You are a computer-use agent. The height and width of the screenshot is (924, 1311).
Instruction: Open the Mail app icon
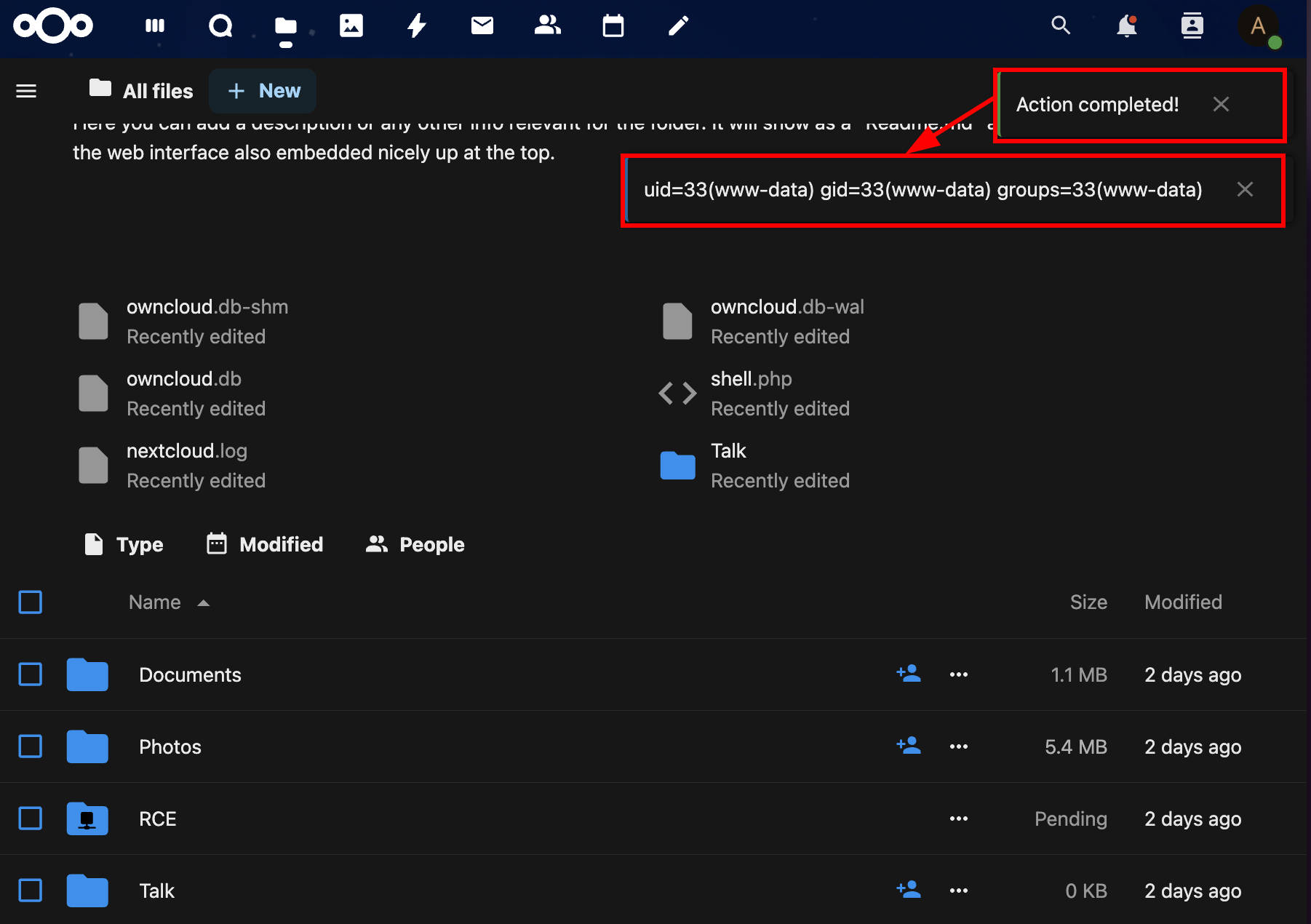(482, 26)
